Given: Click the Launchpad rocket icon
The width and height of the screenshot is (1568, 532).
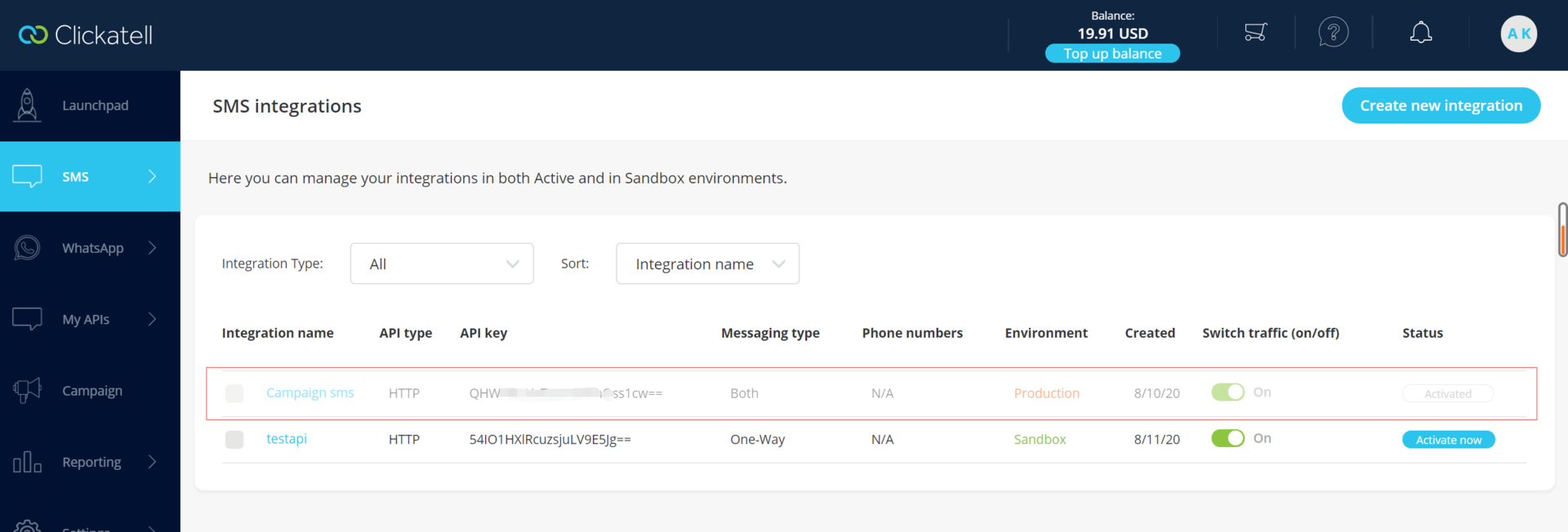Looking at the screenshot, I should (x=27, y=105).
